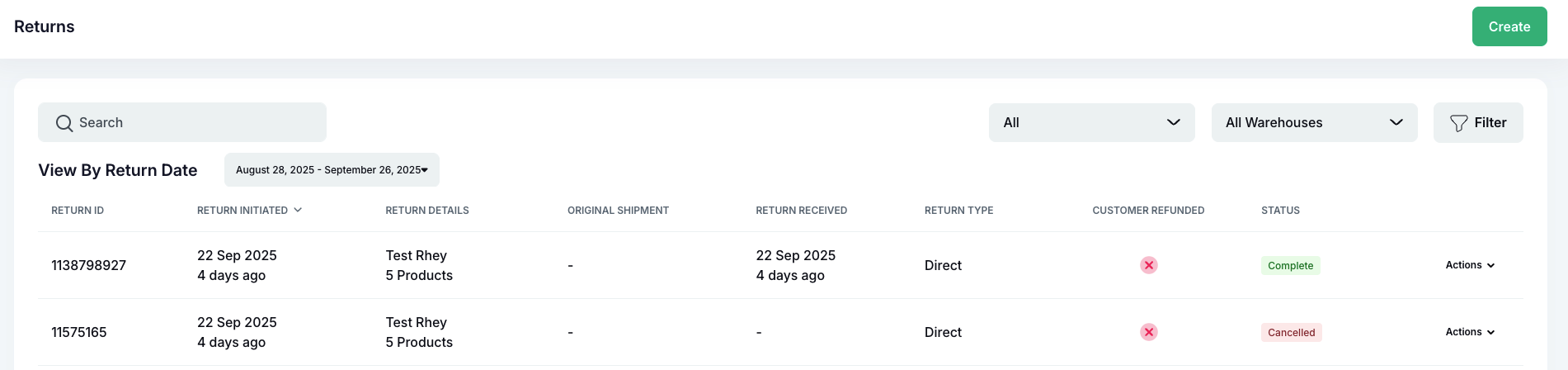Open Actions menu for return 1138798927

coord(1470,265)
